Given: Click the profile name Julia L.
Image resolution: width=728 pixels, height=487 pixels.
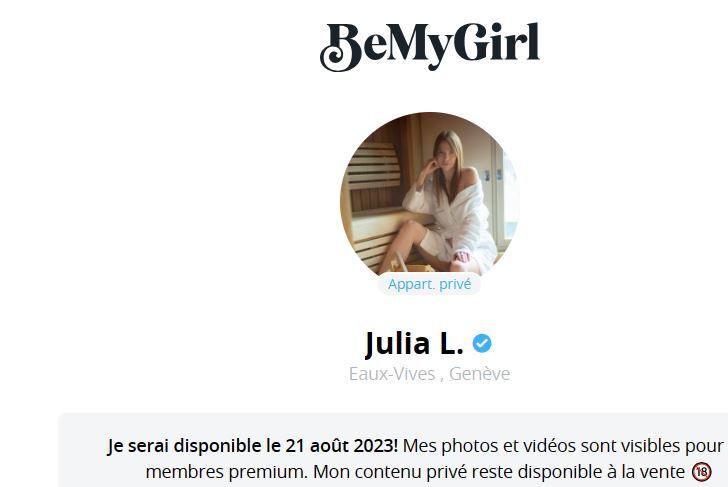Looking at the screenshot, I should [x=414, y=344].
